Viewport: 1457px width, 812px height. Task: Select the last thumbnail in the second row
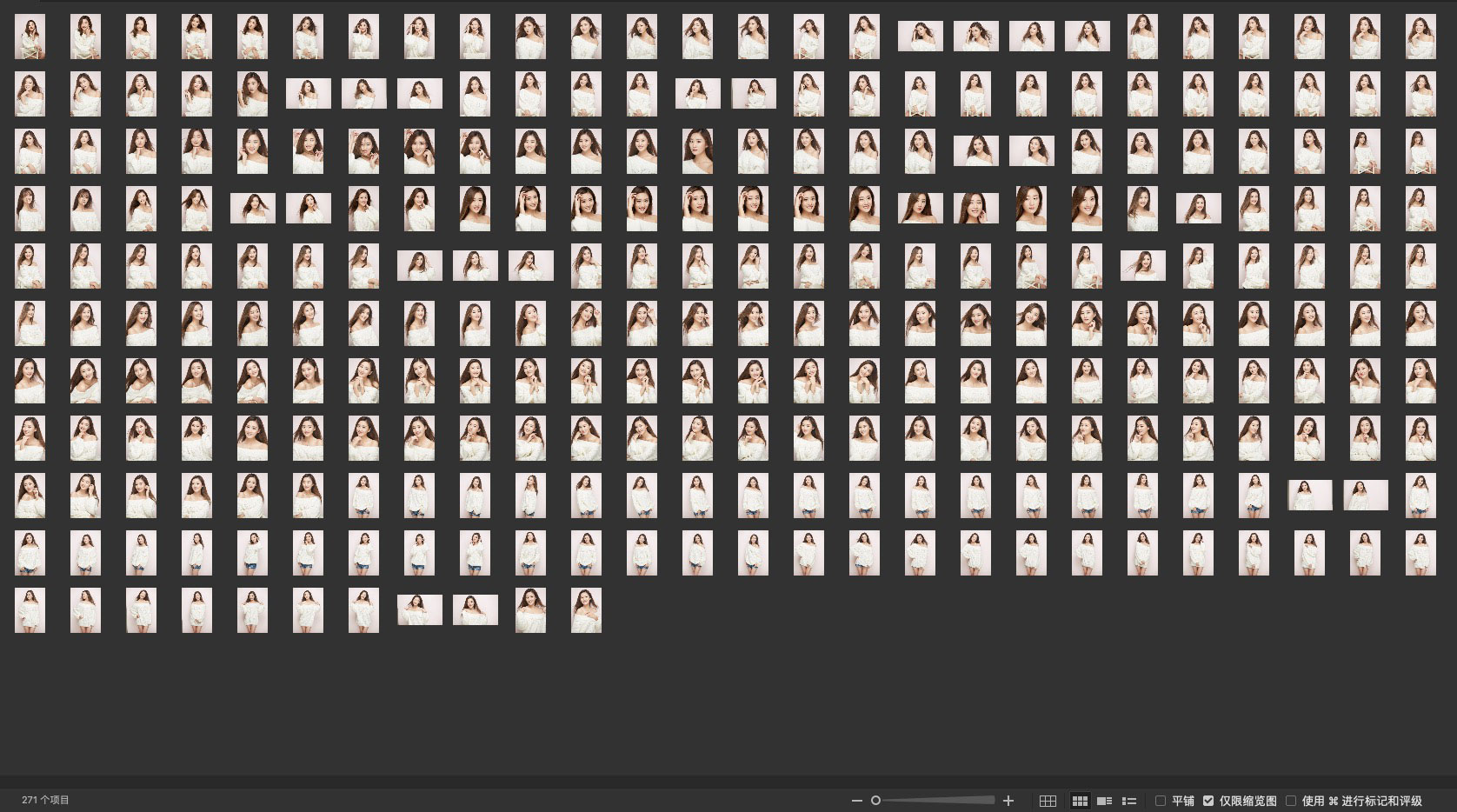pos(1420,94)
